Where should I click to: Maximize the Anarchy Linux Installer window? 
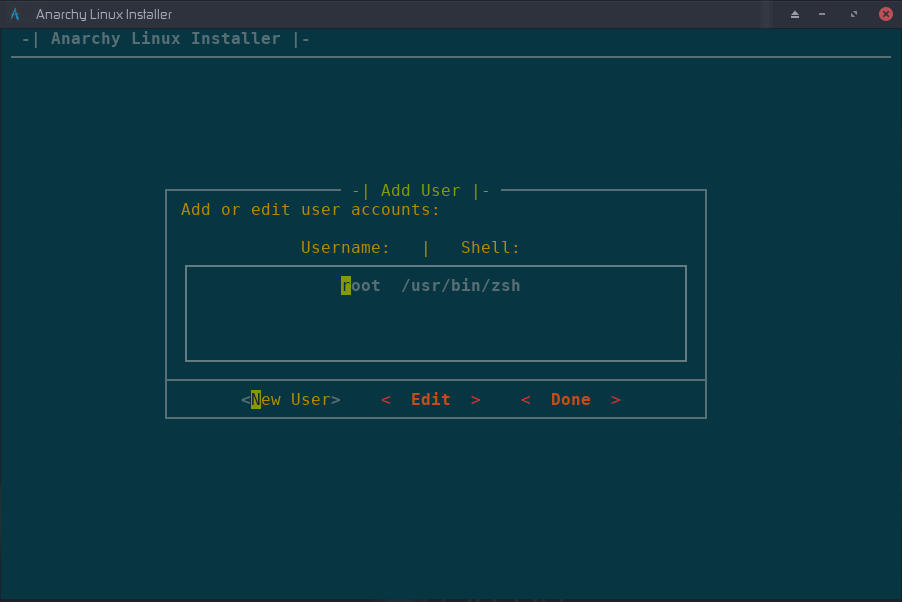point(854,14)
